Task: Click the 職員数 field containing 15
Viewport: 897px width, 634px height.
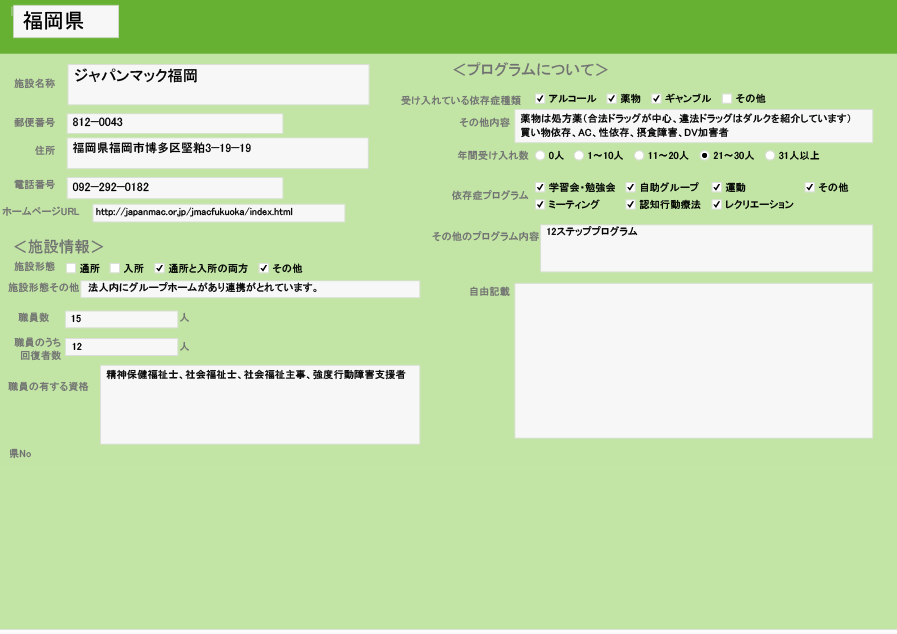Action: [121, 319]
